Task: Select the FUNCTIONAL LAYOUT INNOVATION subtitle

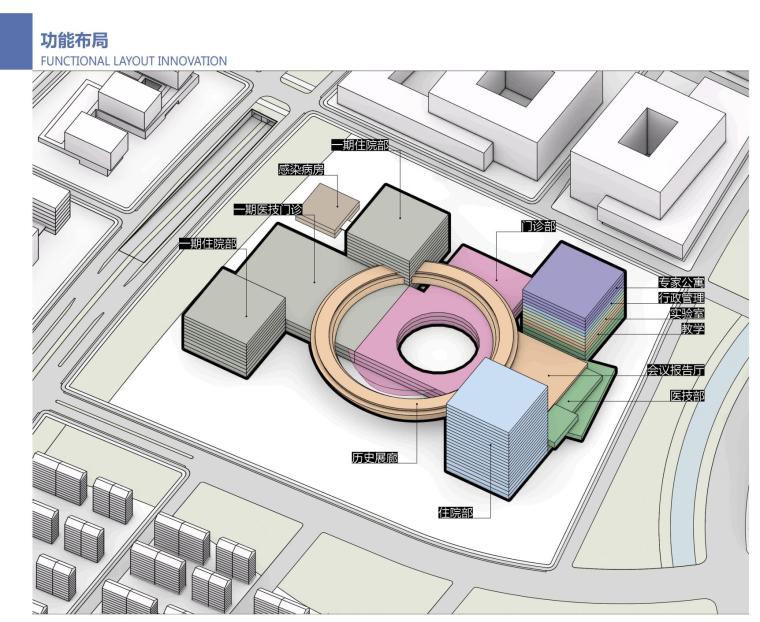Action: click(132, 61)
